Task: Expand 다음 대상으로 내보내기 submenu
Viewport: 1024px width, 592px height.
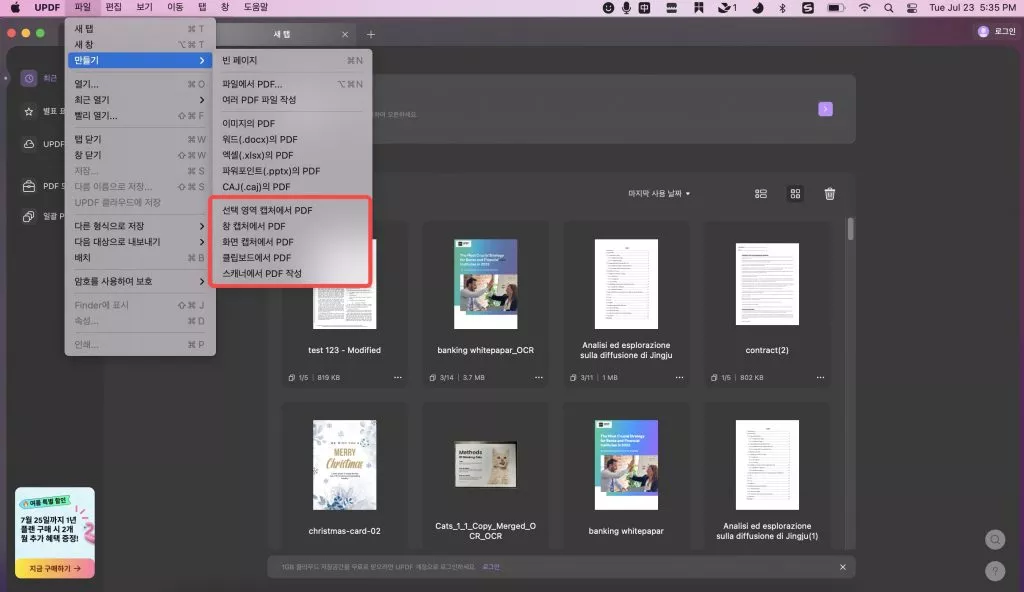Action: (140, 242)
